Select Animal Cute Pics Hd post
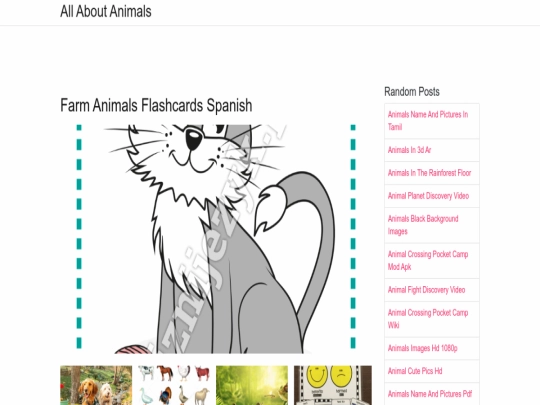The height and width of the screenshot is (405, 540). click(x=415, y=371)
